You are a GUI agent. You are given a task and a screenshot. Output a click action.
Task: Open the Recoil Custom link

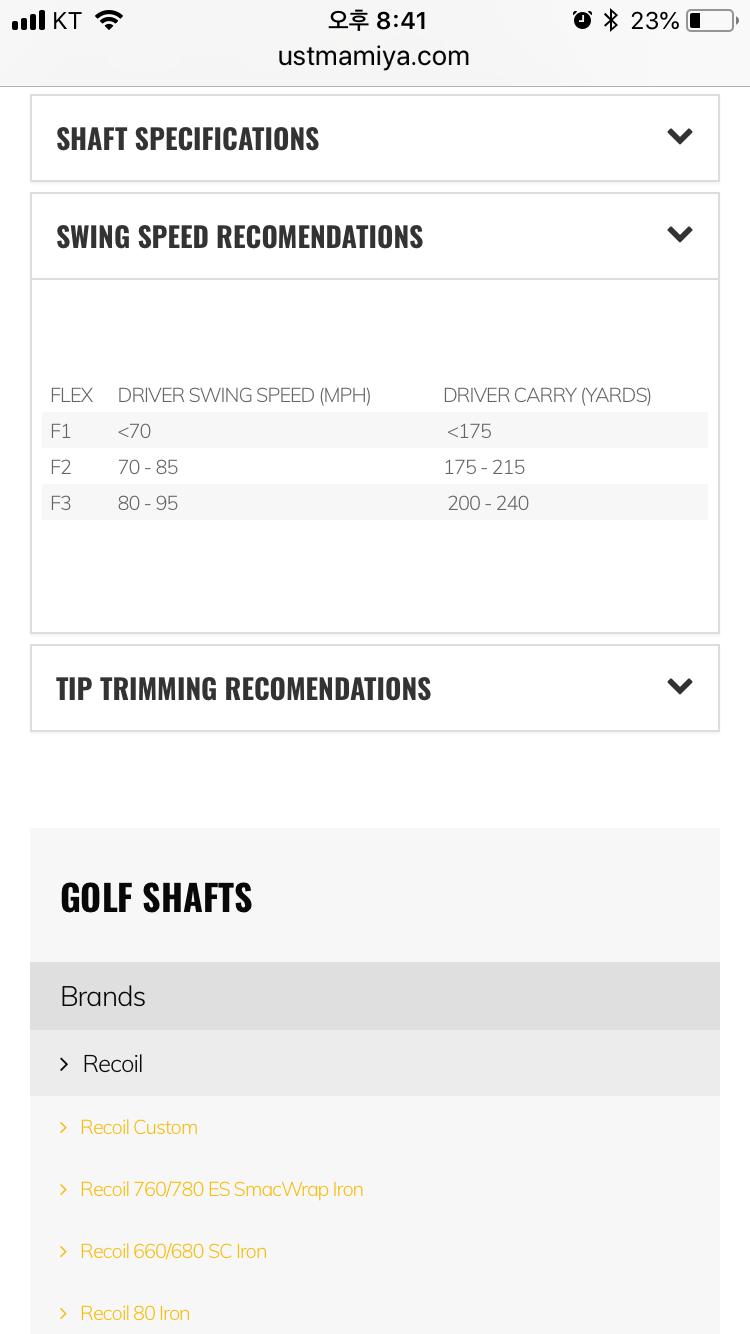[x=139, y=1127]
